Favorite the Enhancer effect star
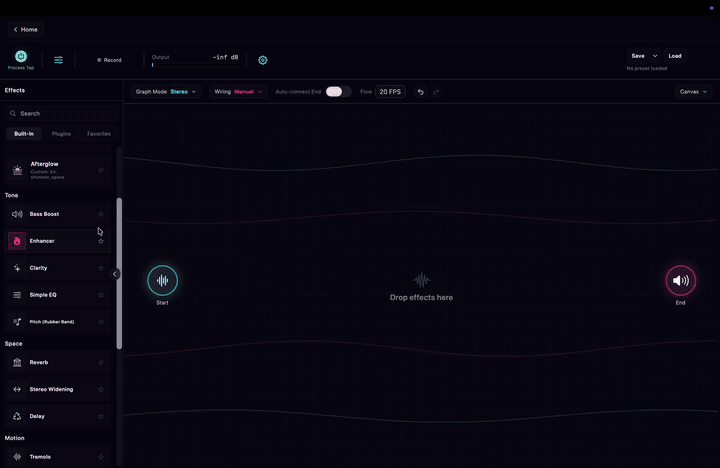 [x=101, y=241]
